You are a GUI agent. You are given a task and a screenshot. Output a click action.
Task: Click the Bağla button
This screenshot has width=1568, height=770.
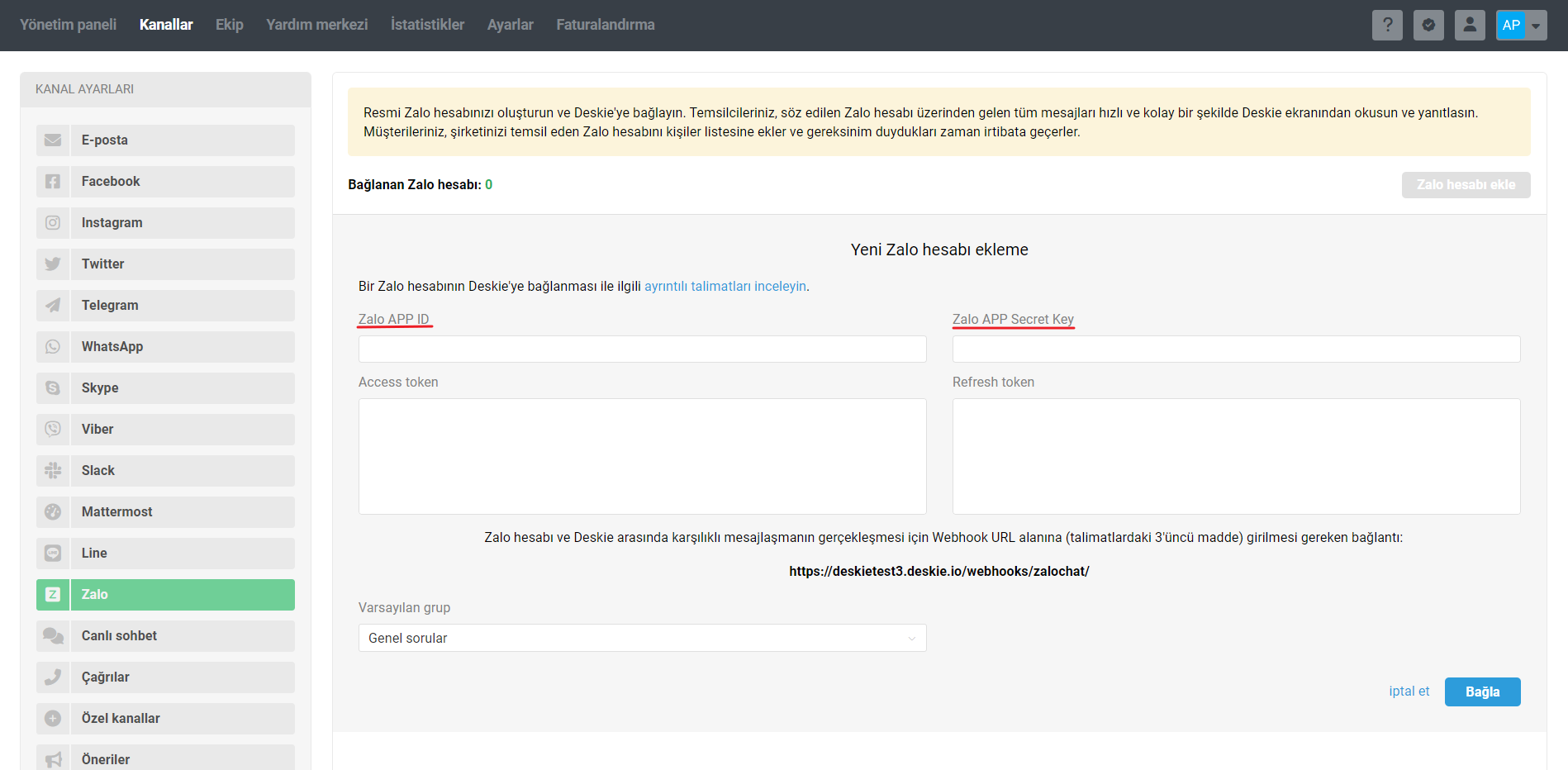click(x=1482, y=692)
